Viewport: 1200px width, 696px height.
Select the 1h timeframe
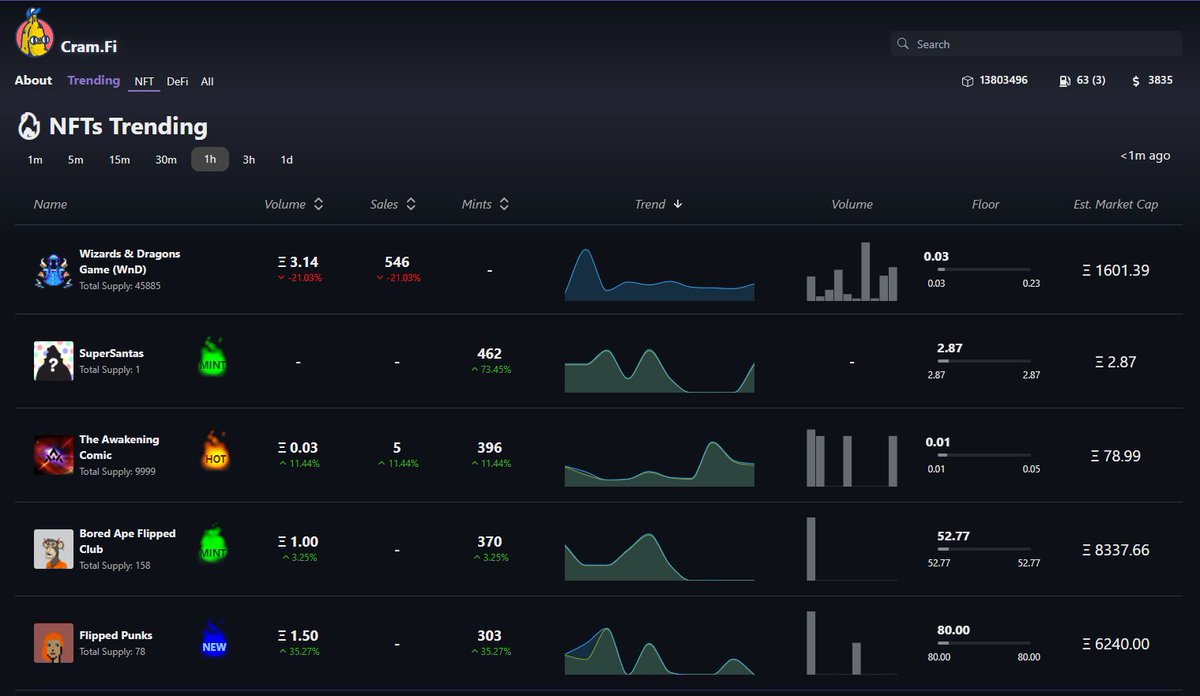click(210, 160)
